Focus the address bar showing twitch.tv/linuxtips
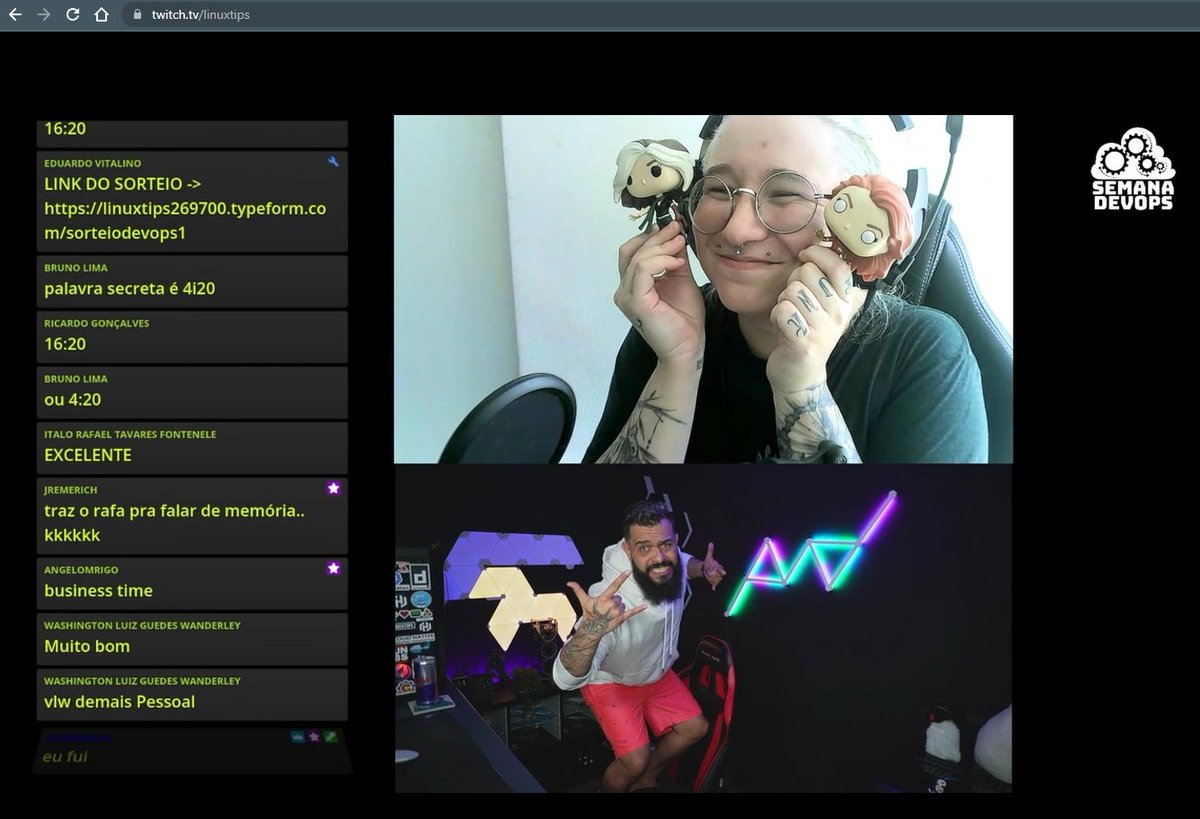The width and height of the screenshot is (1200, 819). click(x=660, y=15)
